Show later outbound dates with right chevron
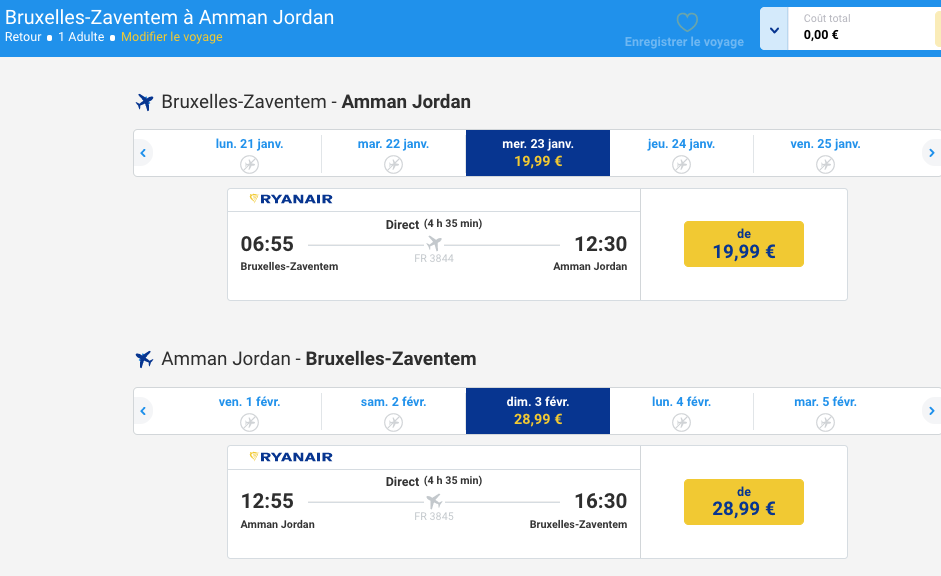This screenshot has width=941, height=576. 931,153
